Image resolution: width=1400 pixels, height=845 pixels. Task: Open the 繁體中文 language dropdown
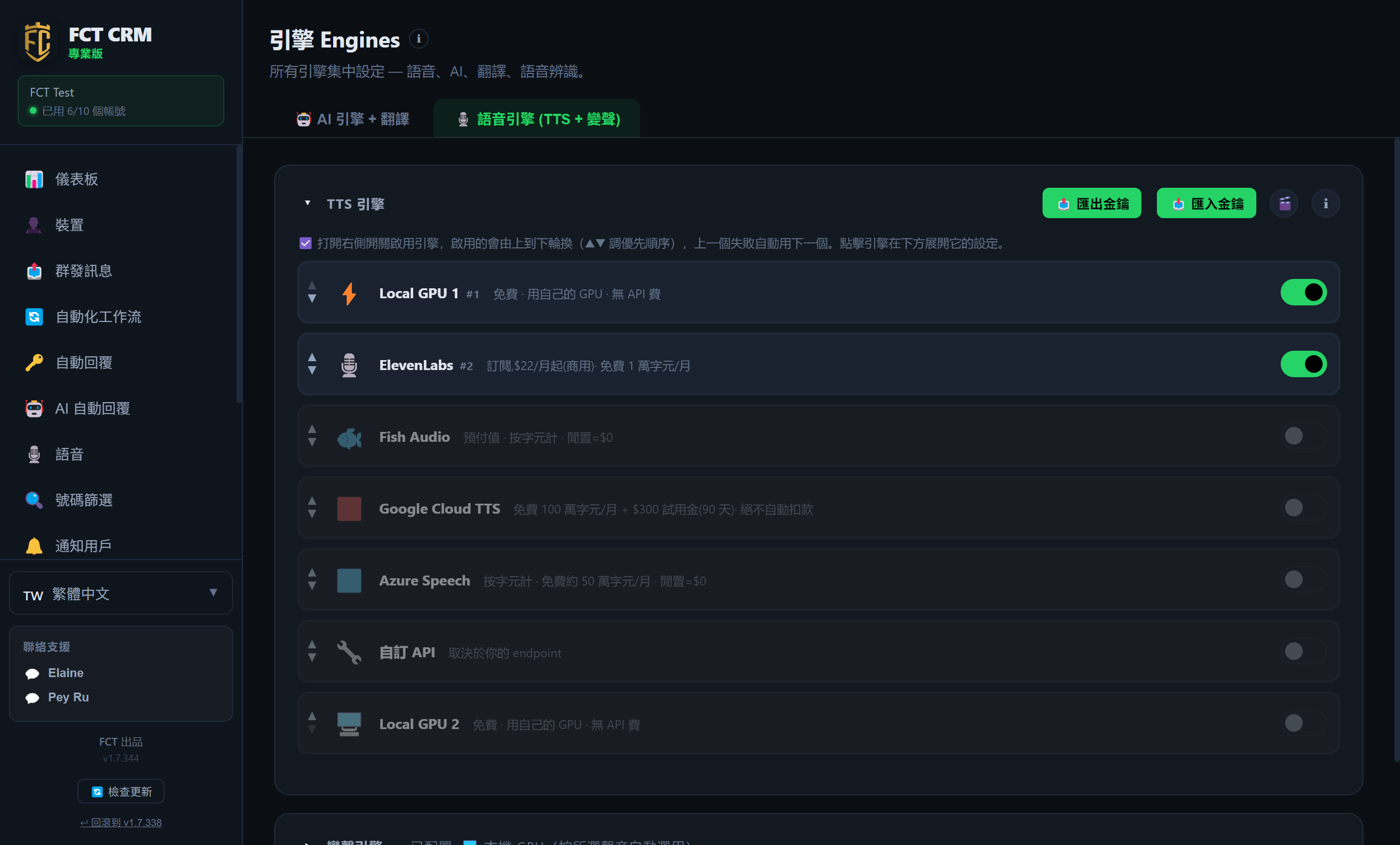point(120,593)
